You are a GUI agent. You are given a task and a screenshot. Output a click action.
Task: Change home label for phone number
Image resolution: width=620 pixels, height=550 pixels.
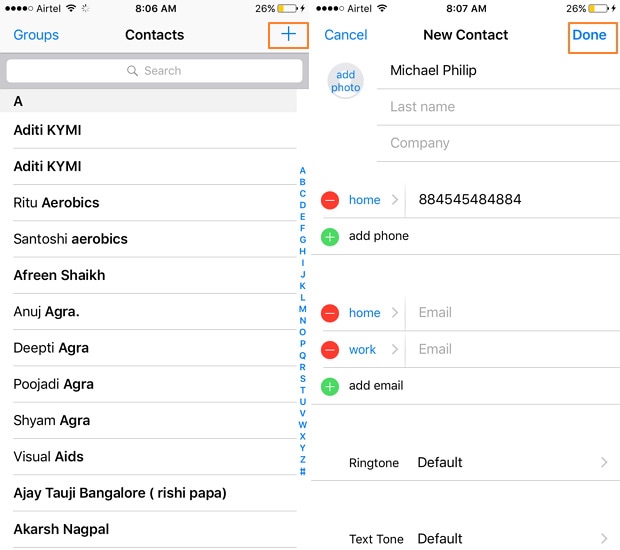364,200
